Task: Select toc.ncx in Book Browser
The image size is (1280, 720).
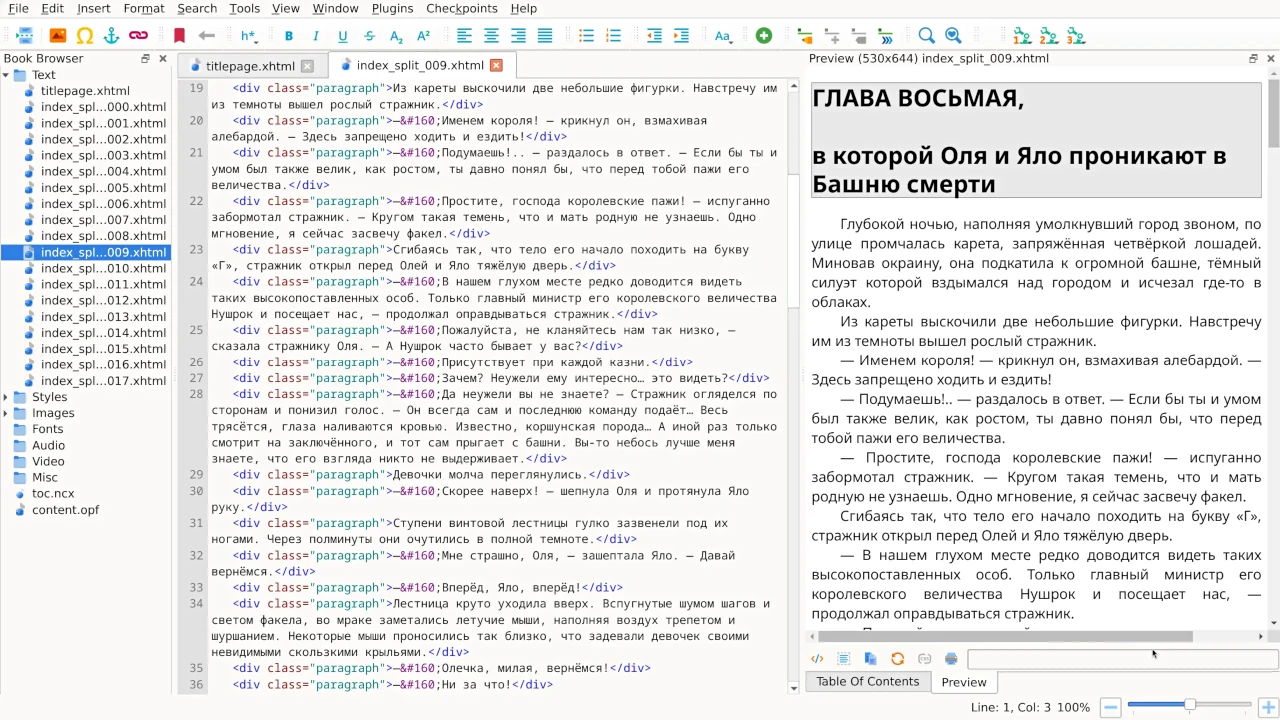Action: click(53, 494)
